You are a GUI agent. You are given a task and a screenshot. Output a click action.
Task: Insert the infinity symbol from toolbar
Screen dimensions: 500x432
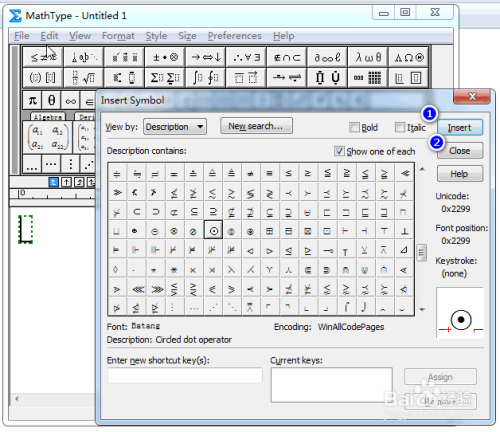click(70, 100)
